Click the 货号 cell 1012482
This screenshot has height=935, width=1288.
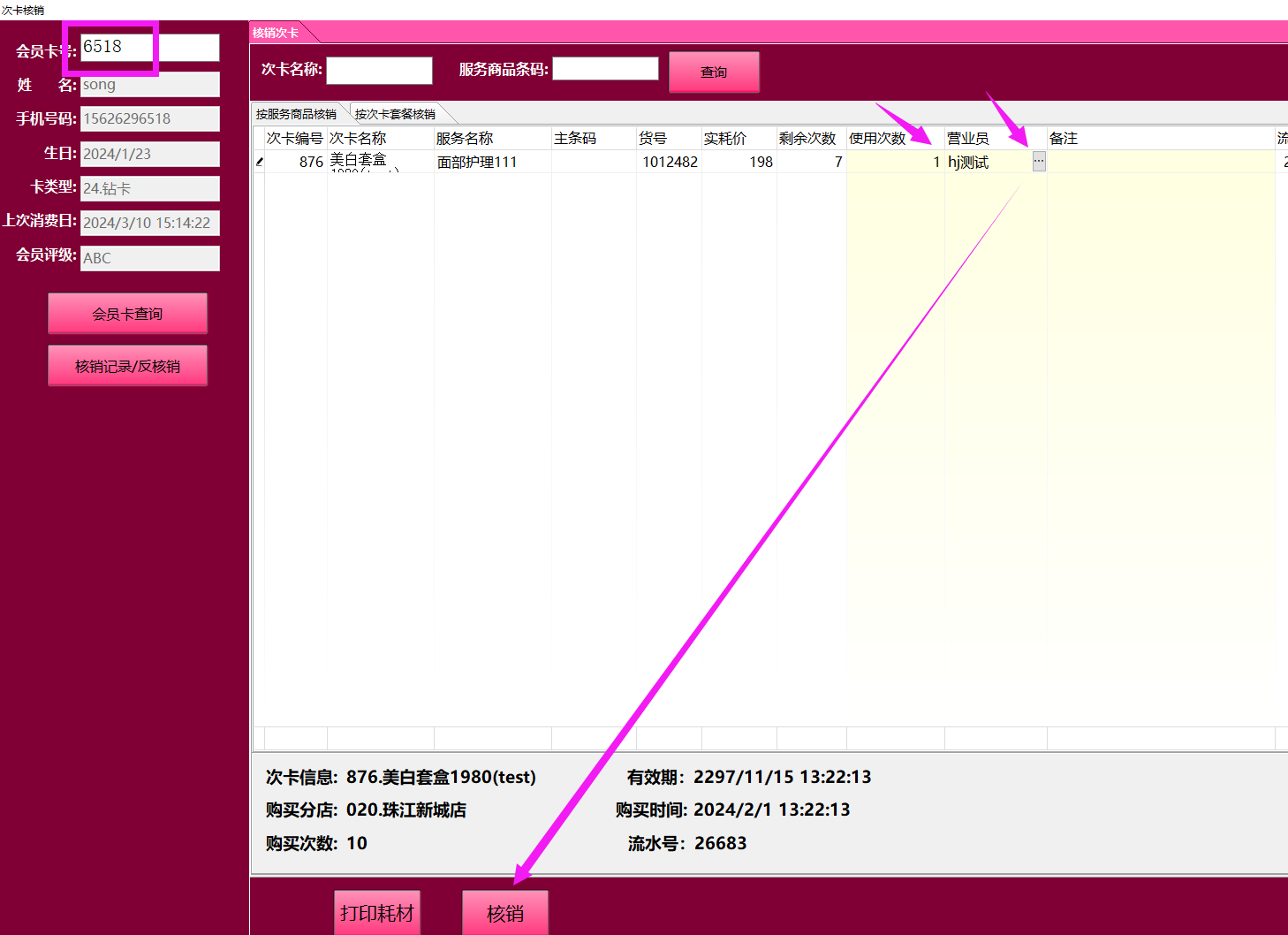[669, 162]
